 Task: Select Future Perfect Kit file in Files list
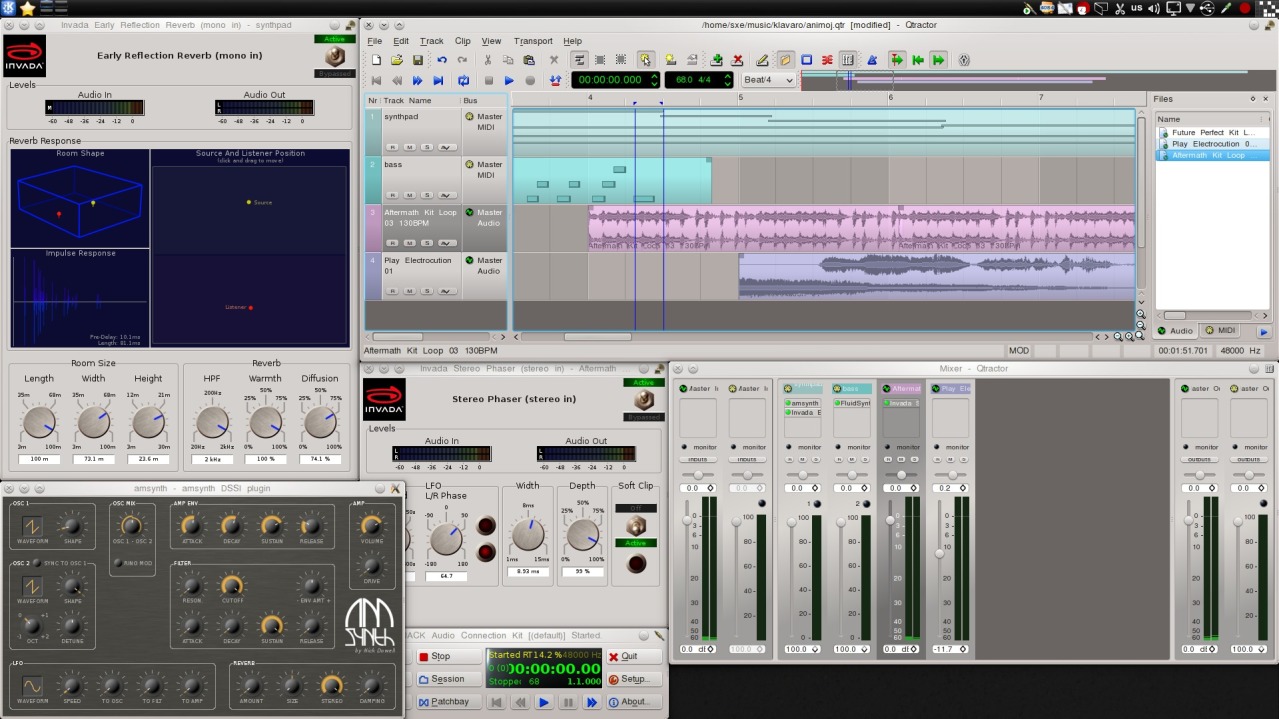[1212, 132]
